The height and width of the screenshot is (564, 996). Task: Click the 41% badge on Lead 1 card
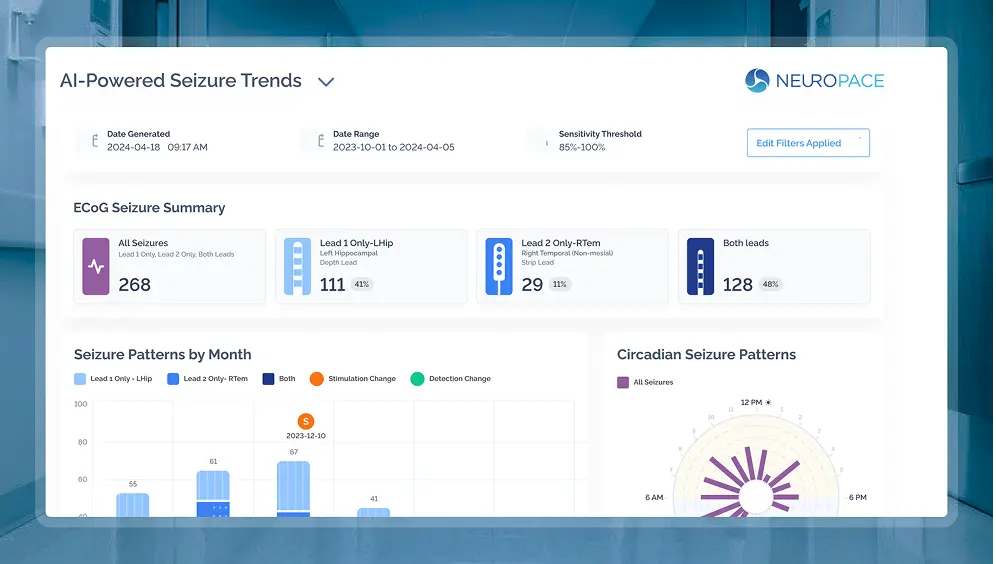pos(361,285)
